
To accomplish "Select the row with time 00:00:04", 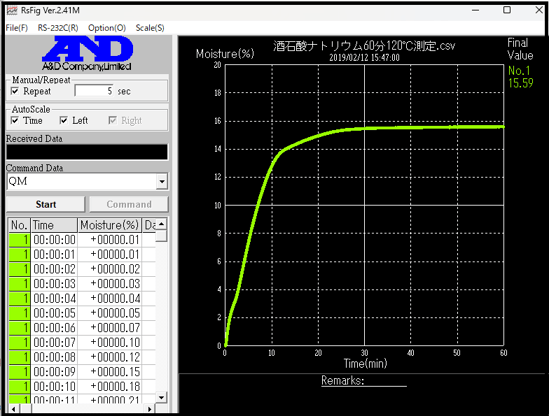I will [82, 299].
